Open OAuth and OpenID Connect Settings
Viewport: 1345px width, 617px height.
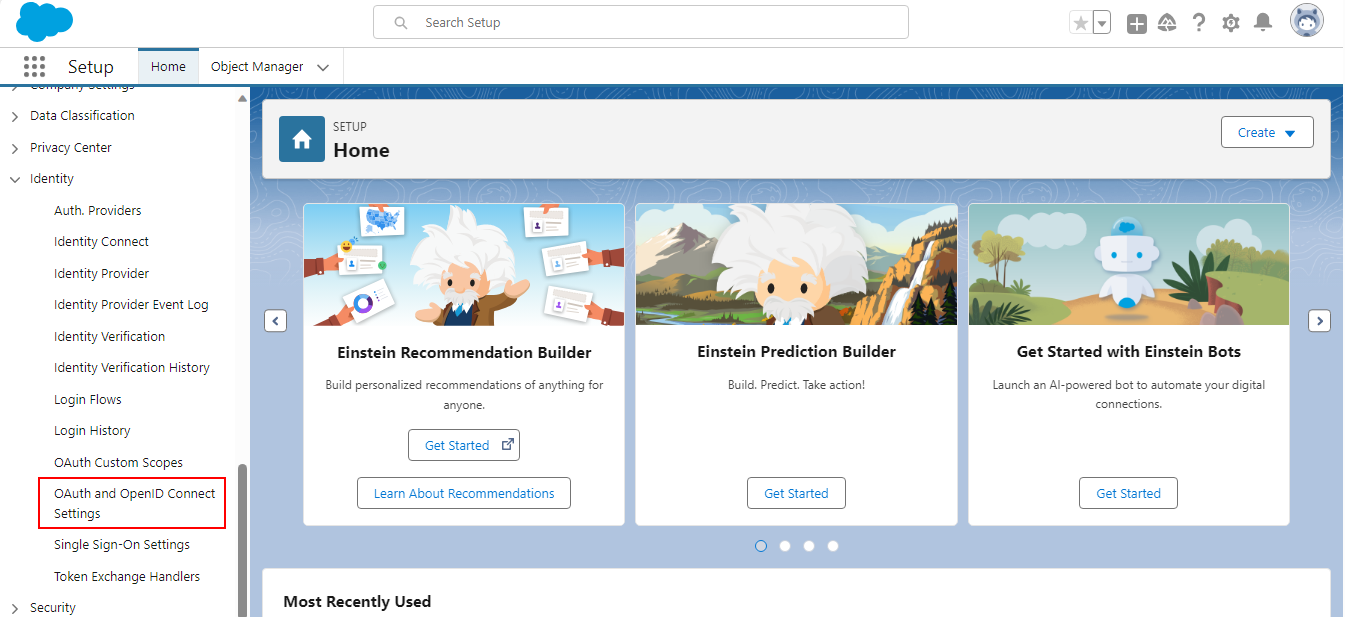[x=134, y=503]
